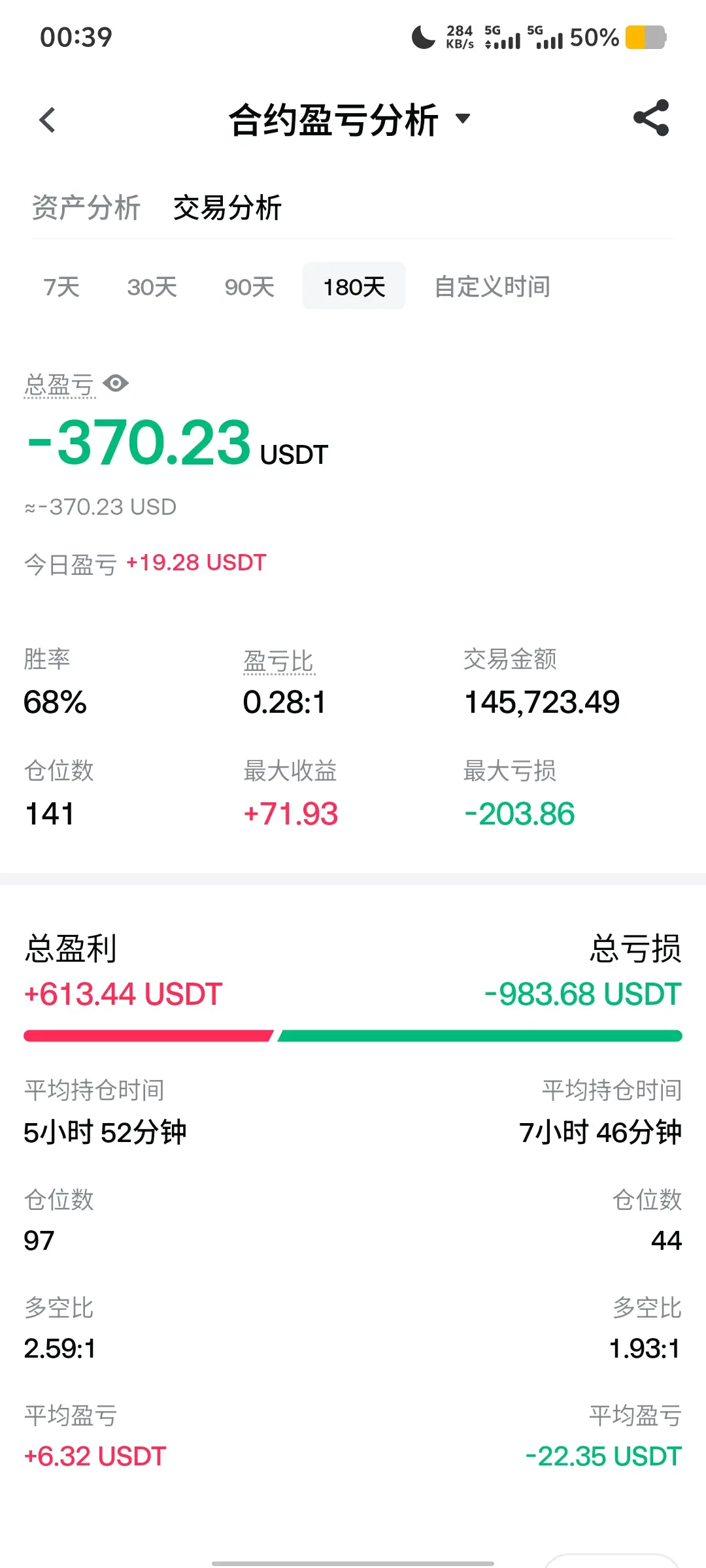Tap the back arrow icon
This screenshot has height=1568, width=706.
pyautogui.click(x=47, y=120)
